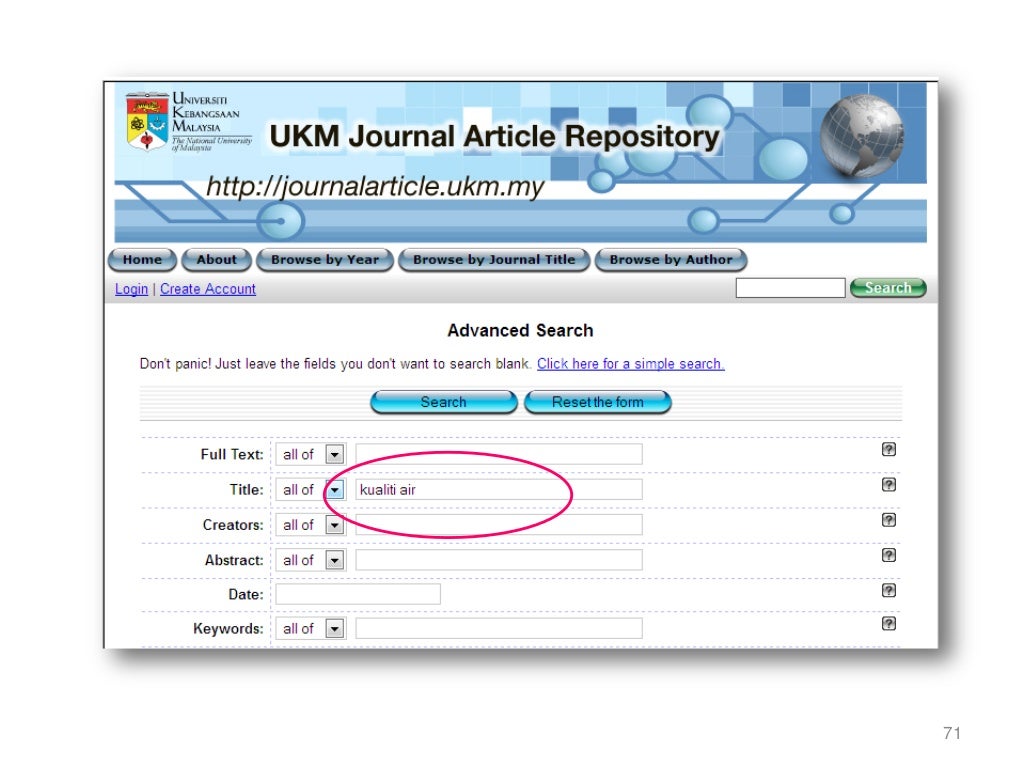Click the 'Date:' label

[246, 594]
